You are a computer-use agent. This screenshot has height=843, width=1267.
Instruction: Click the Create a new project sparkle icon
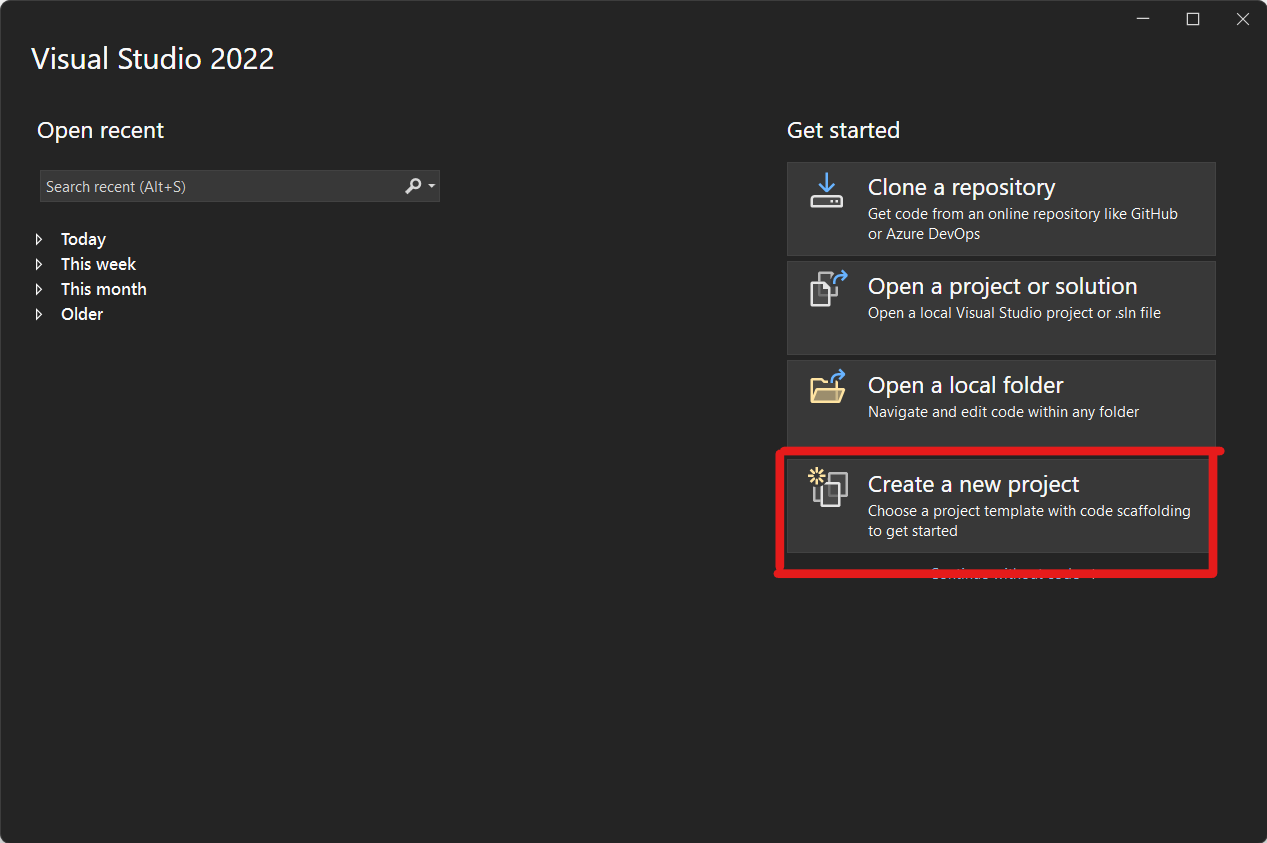826,489
